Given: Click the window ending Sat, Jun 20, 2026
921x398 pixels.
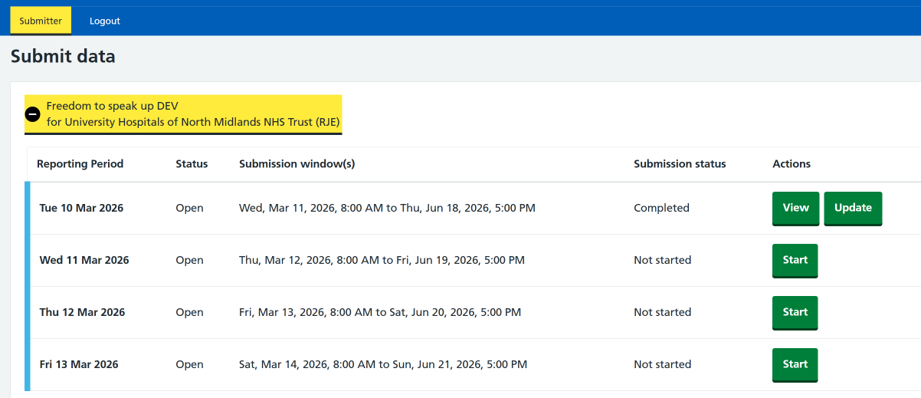Looking at the screenshot, I should tap(380, 312).
